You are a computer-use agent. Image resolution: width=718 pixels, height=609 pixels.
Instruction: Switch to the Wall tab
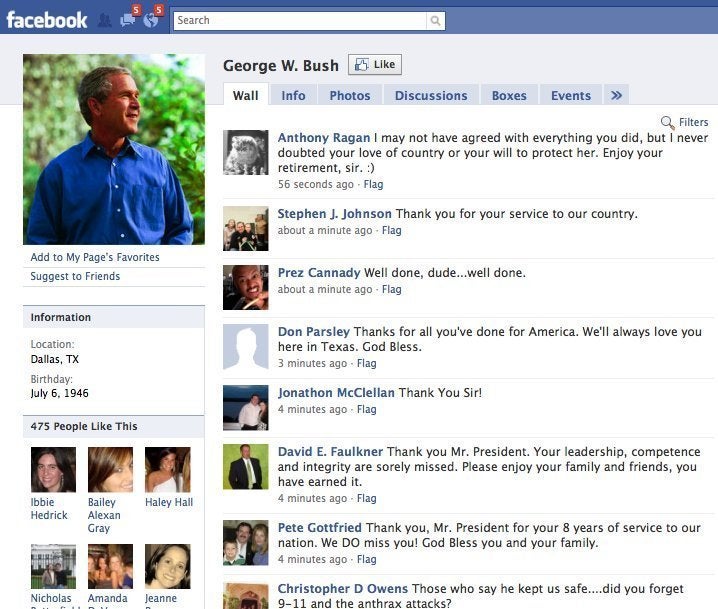(x=245, y=95)
